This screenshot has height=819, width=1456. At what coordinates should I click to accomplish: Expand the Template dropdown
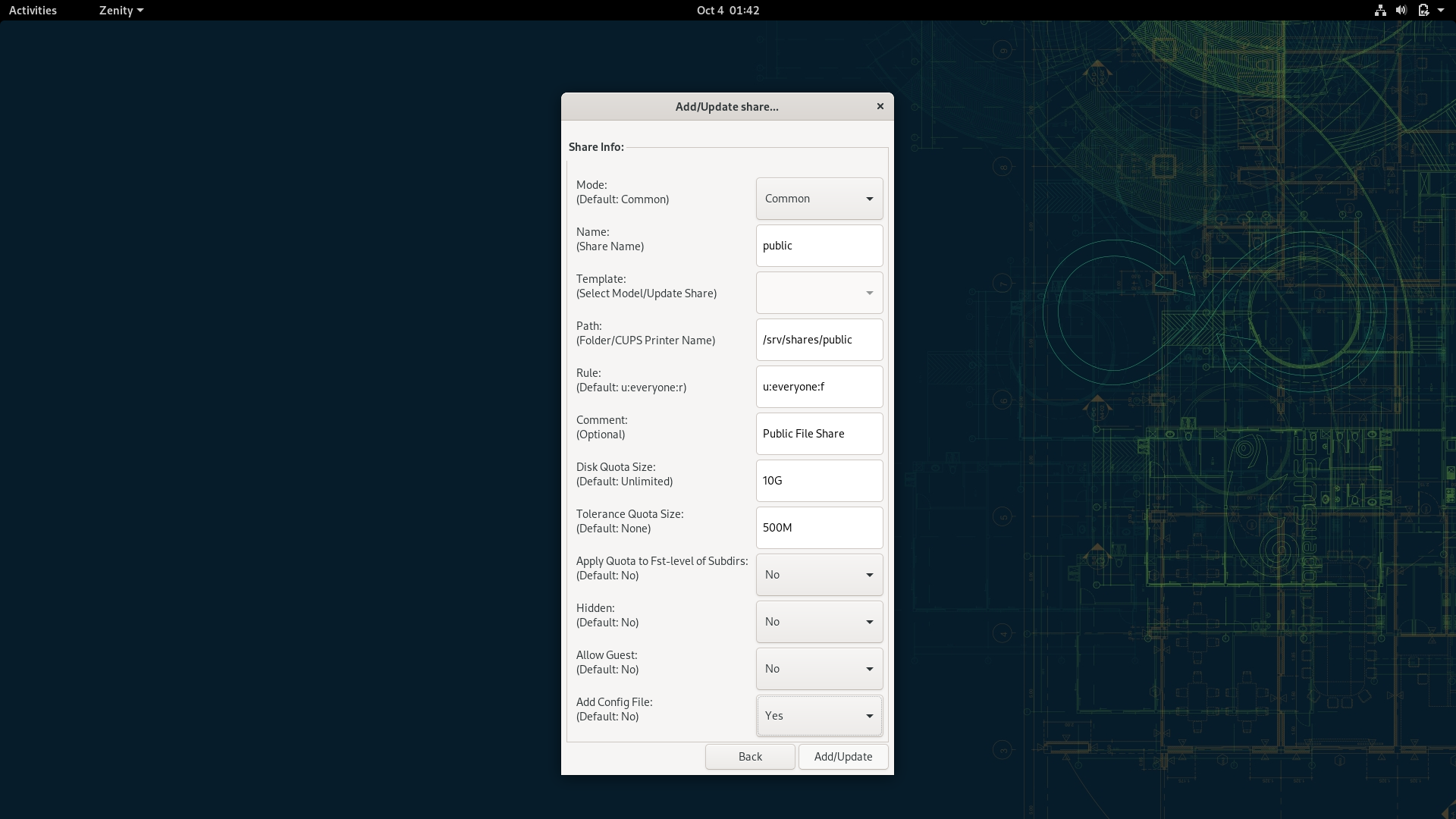click(819, 293)
